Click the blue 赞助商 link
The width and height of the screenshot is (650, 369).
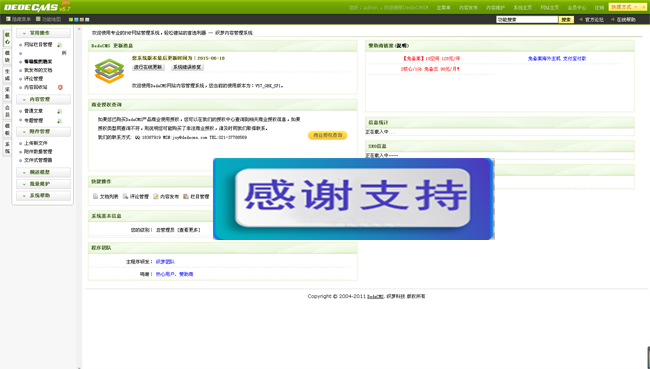pyautogui.click(x=186, y=274)
